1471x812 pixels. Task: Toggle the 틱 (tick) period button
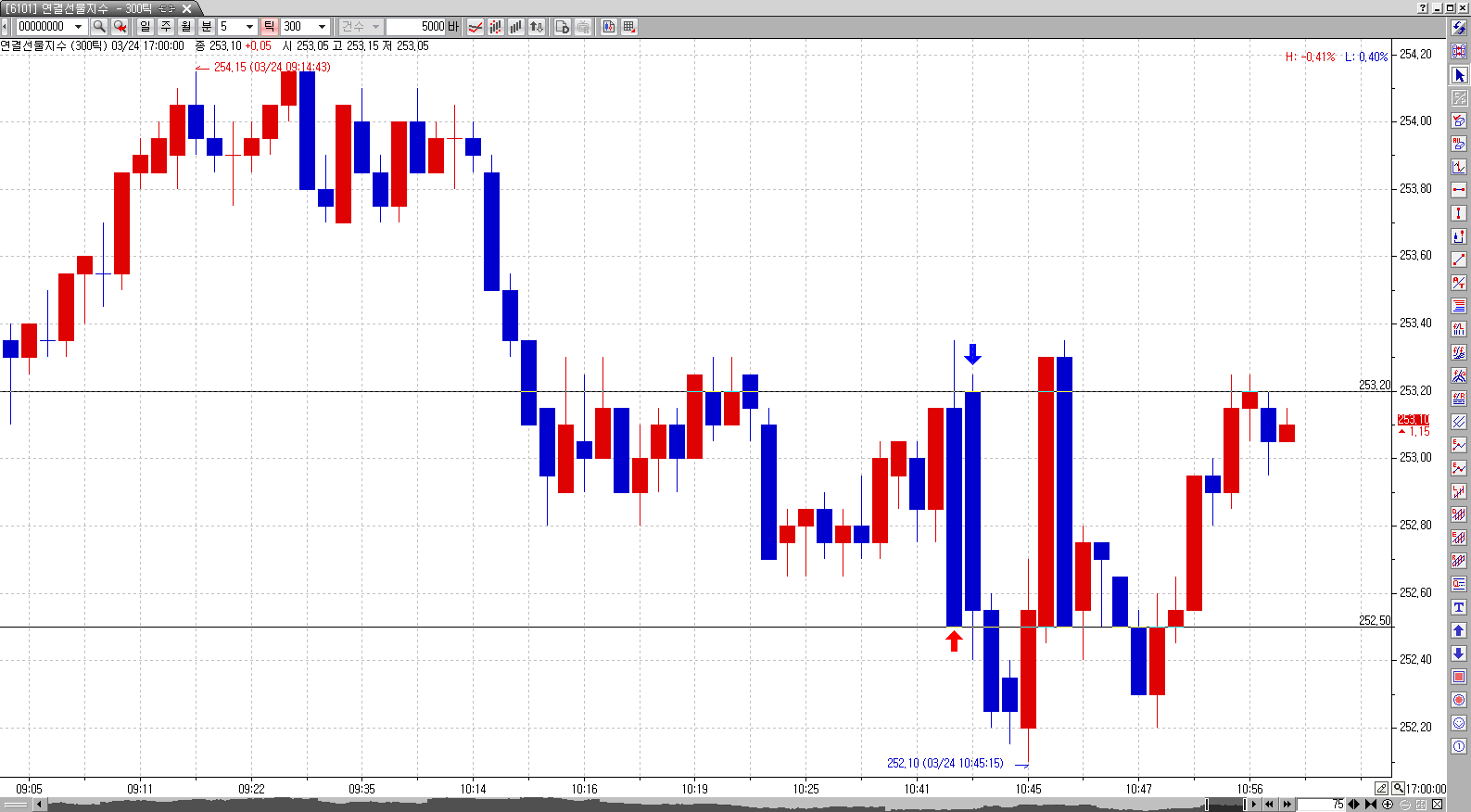(x=269, y=27)
